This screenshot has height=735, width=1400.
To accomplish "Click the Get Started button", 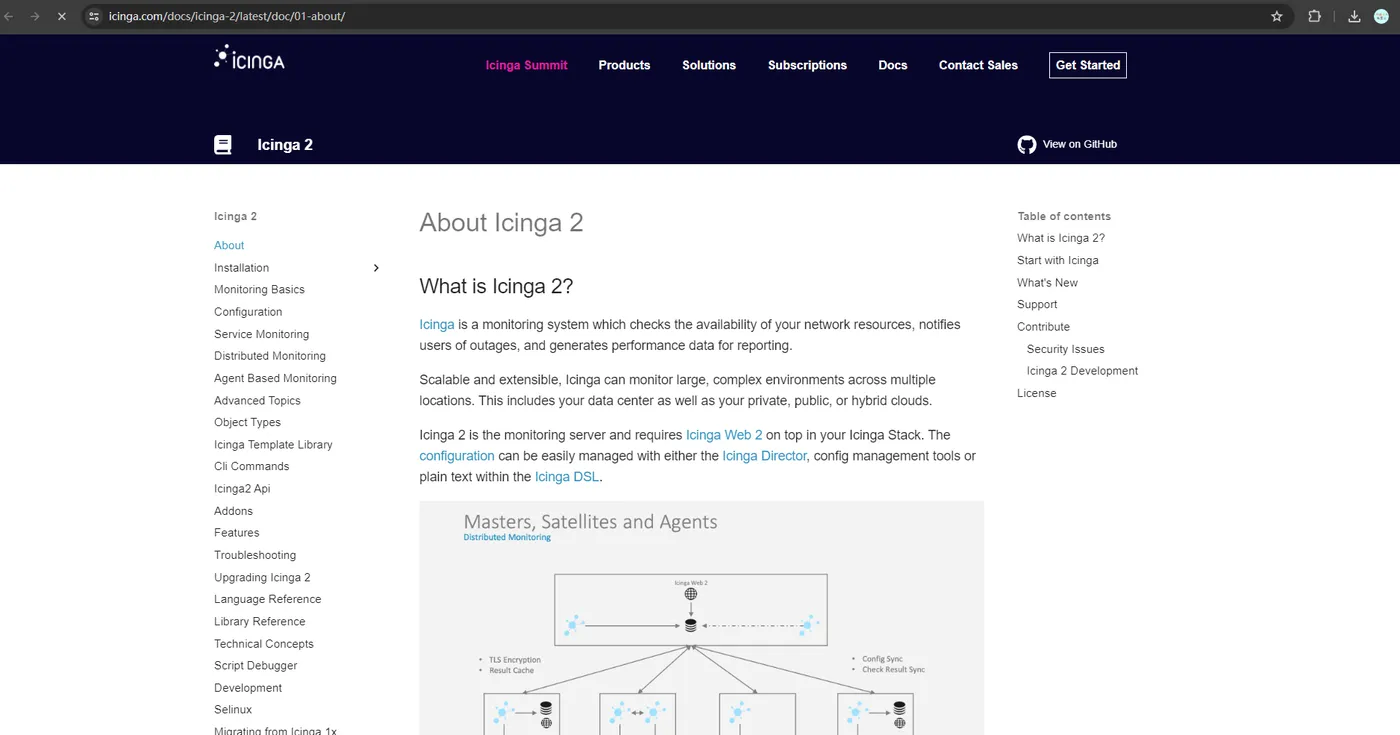I will [1088, 65].
